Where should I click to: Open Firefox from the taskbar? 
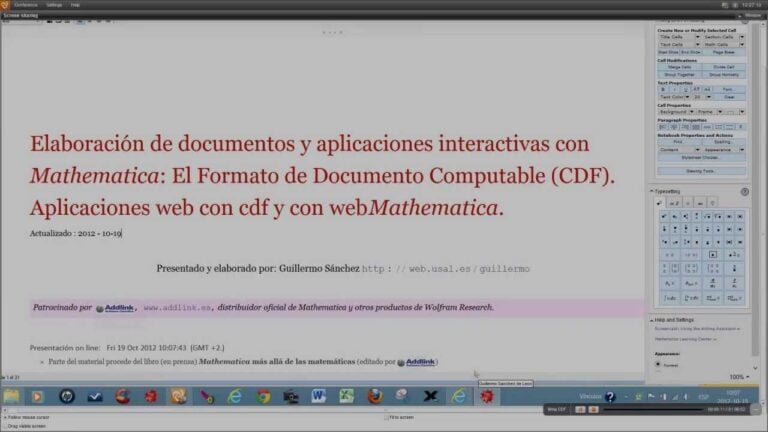pos(375,396)
